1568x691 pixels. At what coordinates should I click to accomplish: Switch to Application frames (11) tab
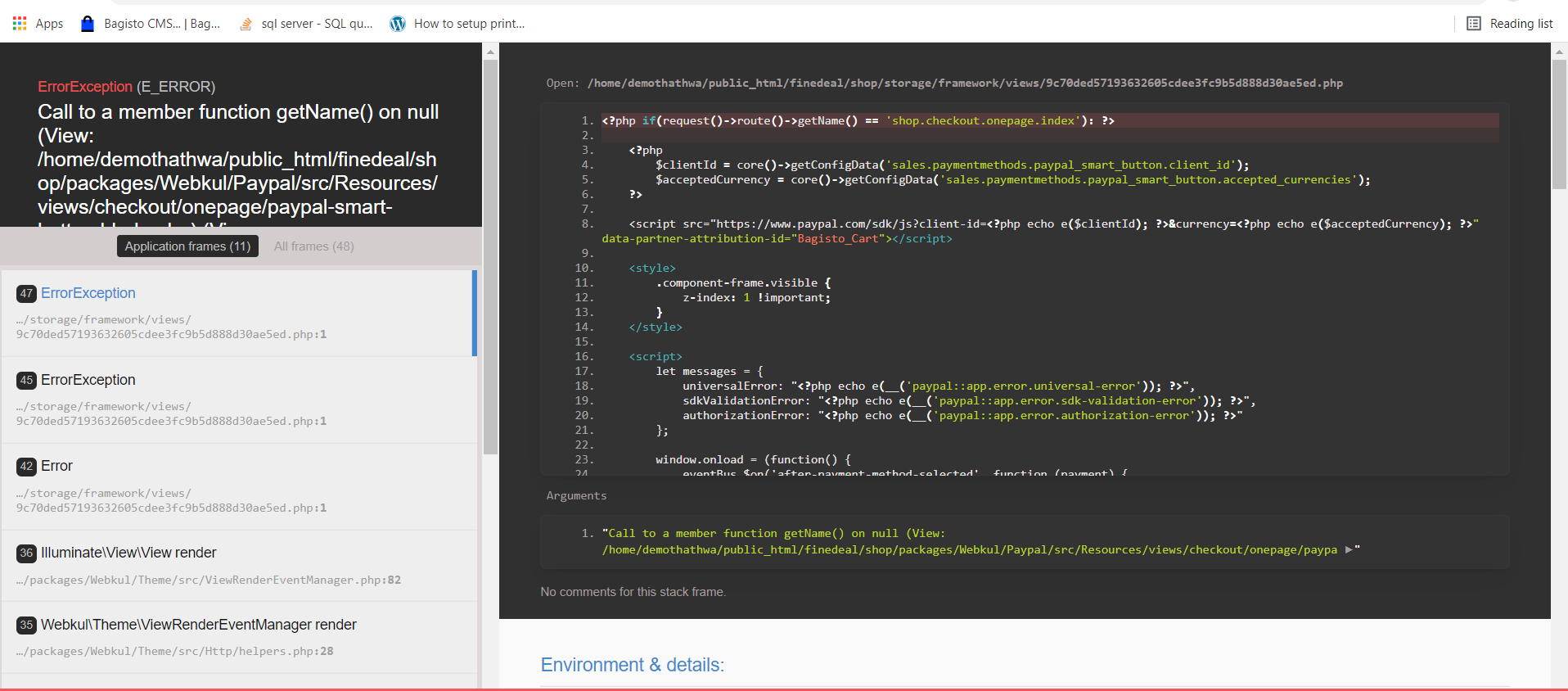coord(187,246)
